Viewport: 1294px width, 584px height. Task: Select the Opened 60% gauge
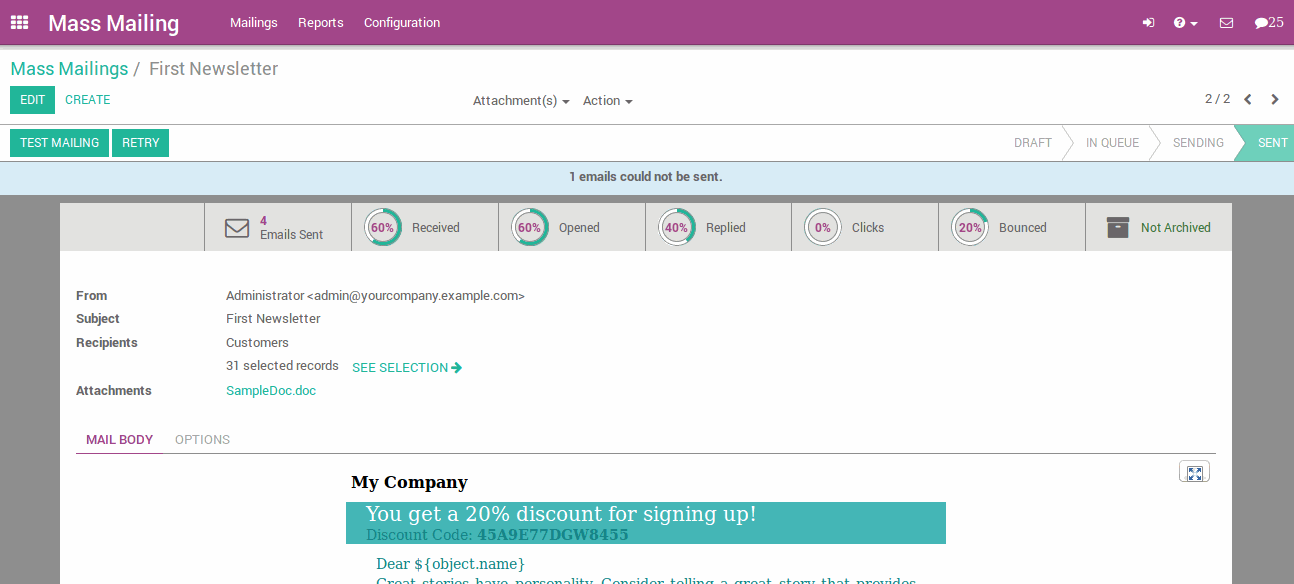click(x=529, y=227)
